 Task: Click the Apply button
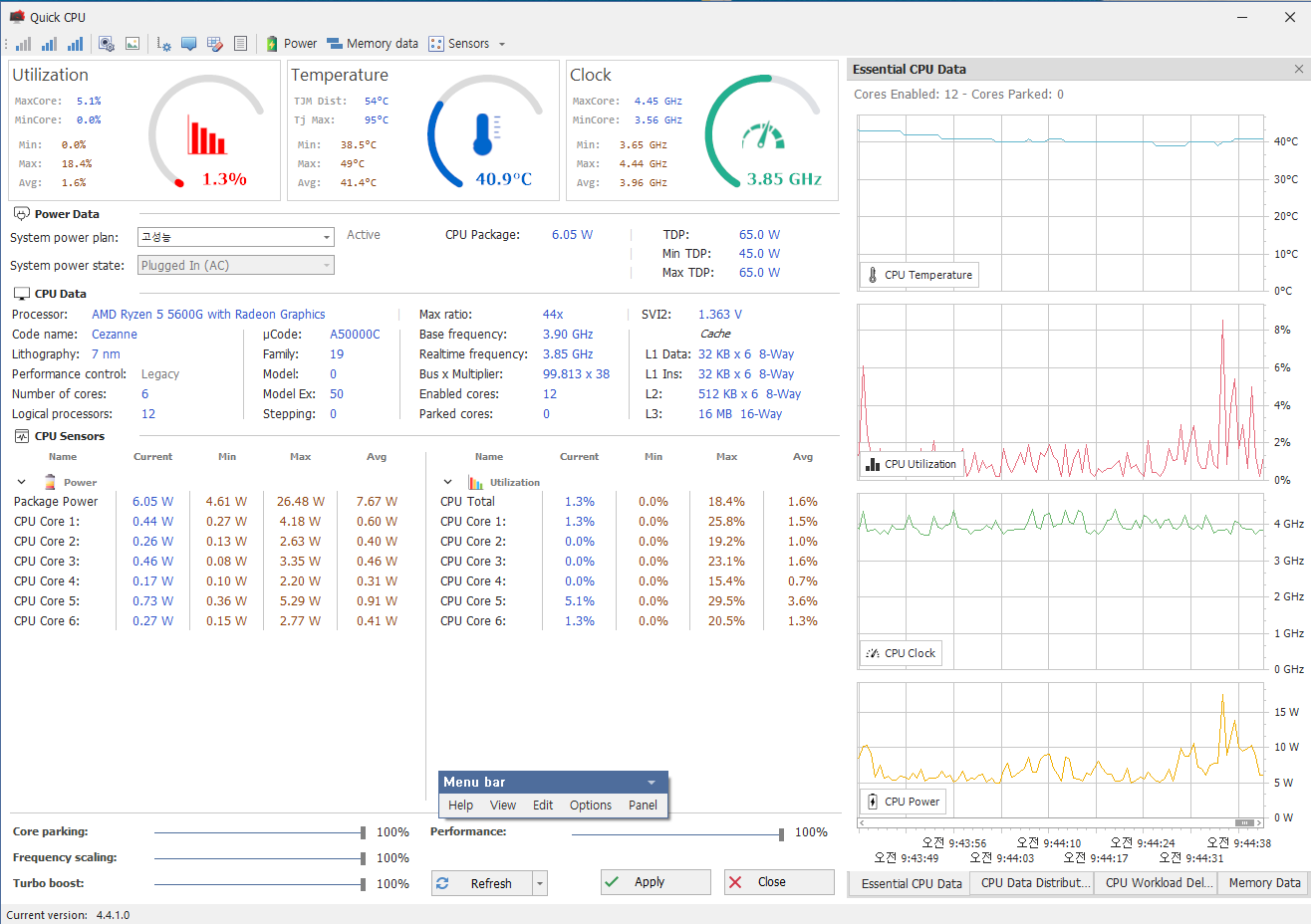click(655, 882)
